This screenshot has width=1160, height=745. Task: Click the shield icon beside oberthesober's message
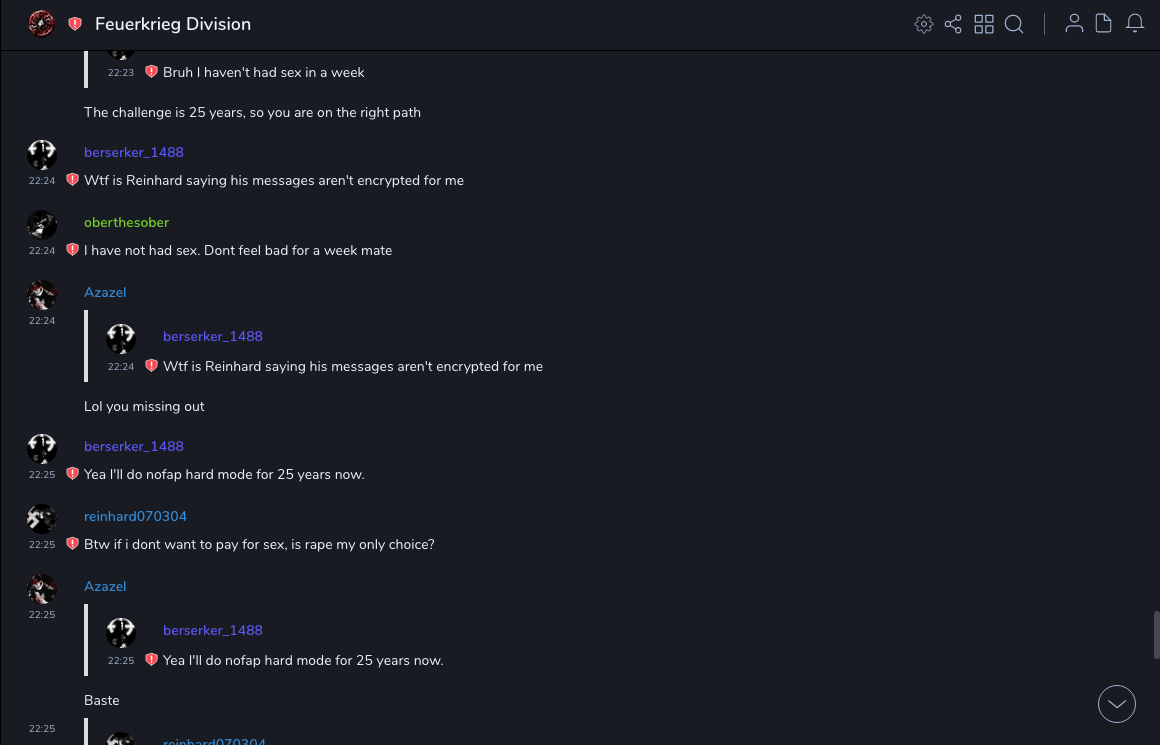coord(72,250)
